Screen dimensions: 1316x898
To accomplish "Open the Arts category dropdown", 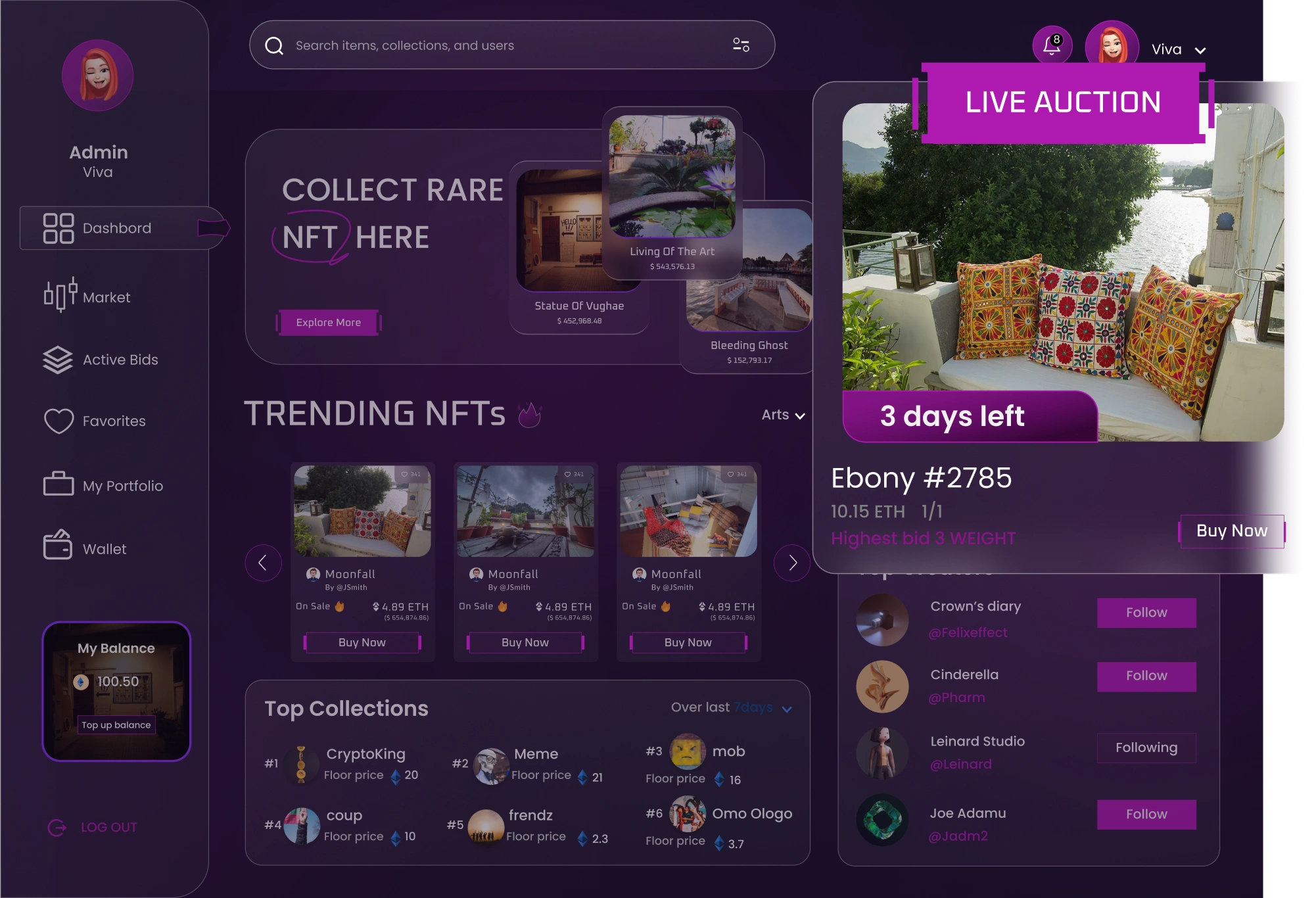I will 784,415.
